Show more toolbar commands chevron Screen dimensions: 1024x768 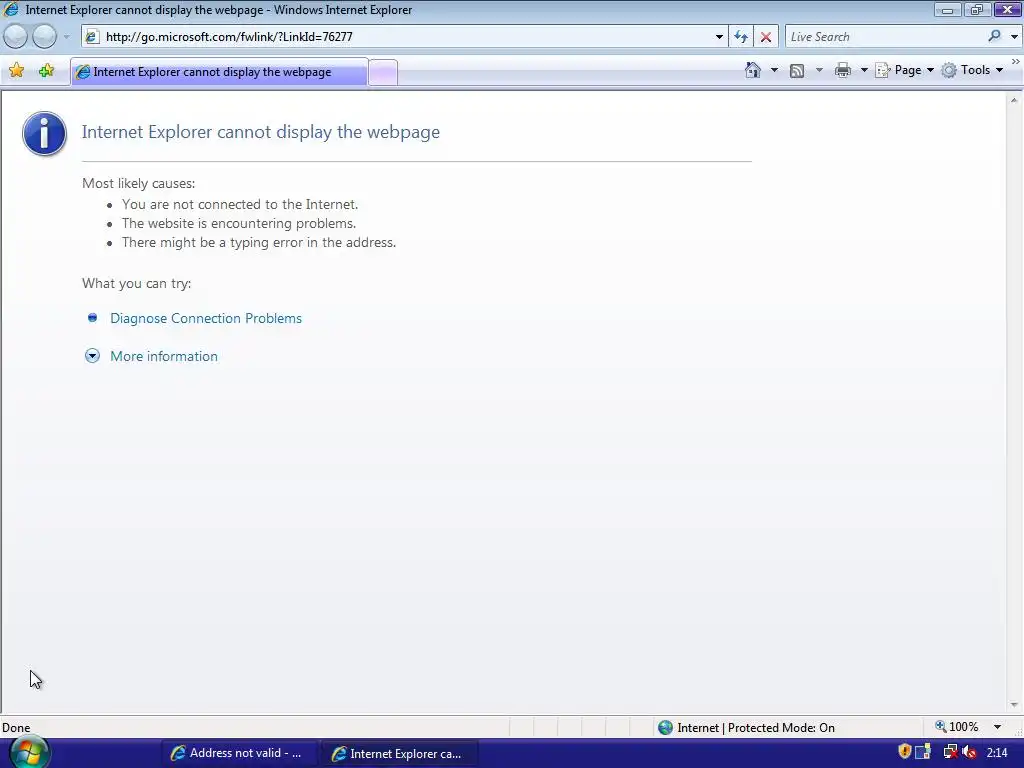click(x=1016, y=62)
